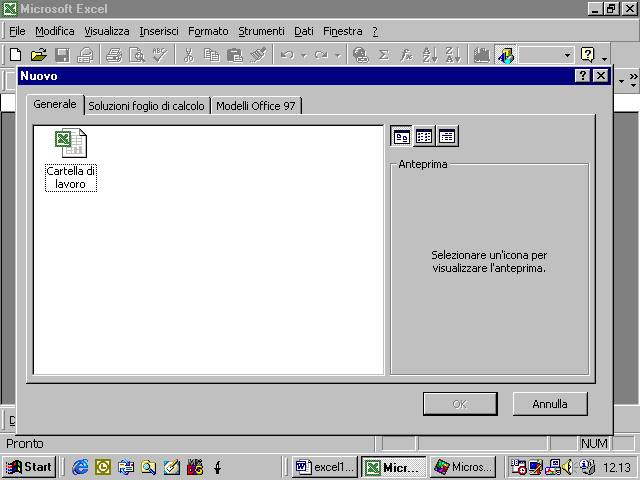The image size is (640, 480).
Task: Open the ? help menu
Action: click(375, 31)
